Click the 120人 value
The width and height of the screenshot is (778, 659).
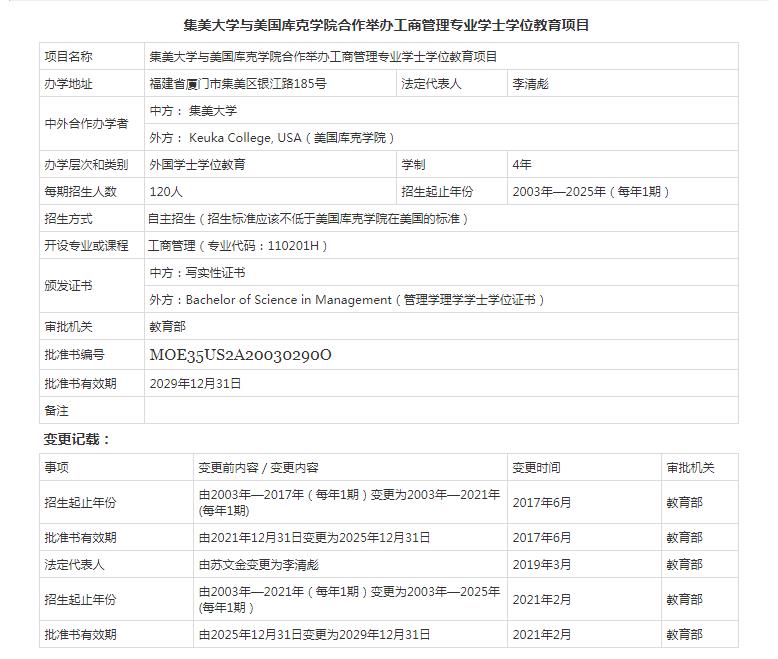166,192
